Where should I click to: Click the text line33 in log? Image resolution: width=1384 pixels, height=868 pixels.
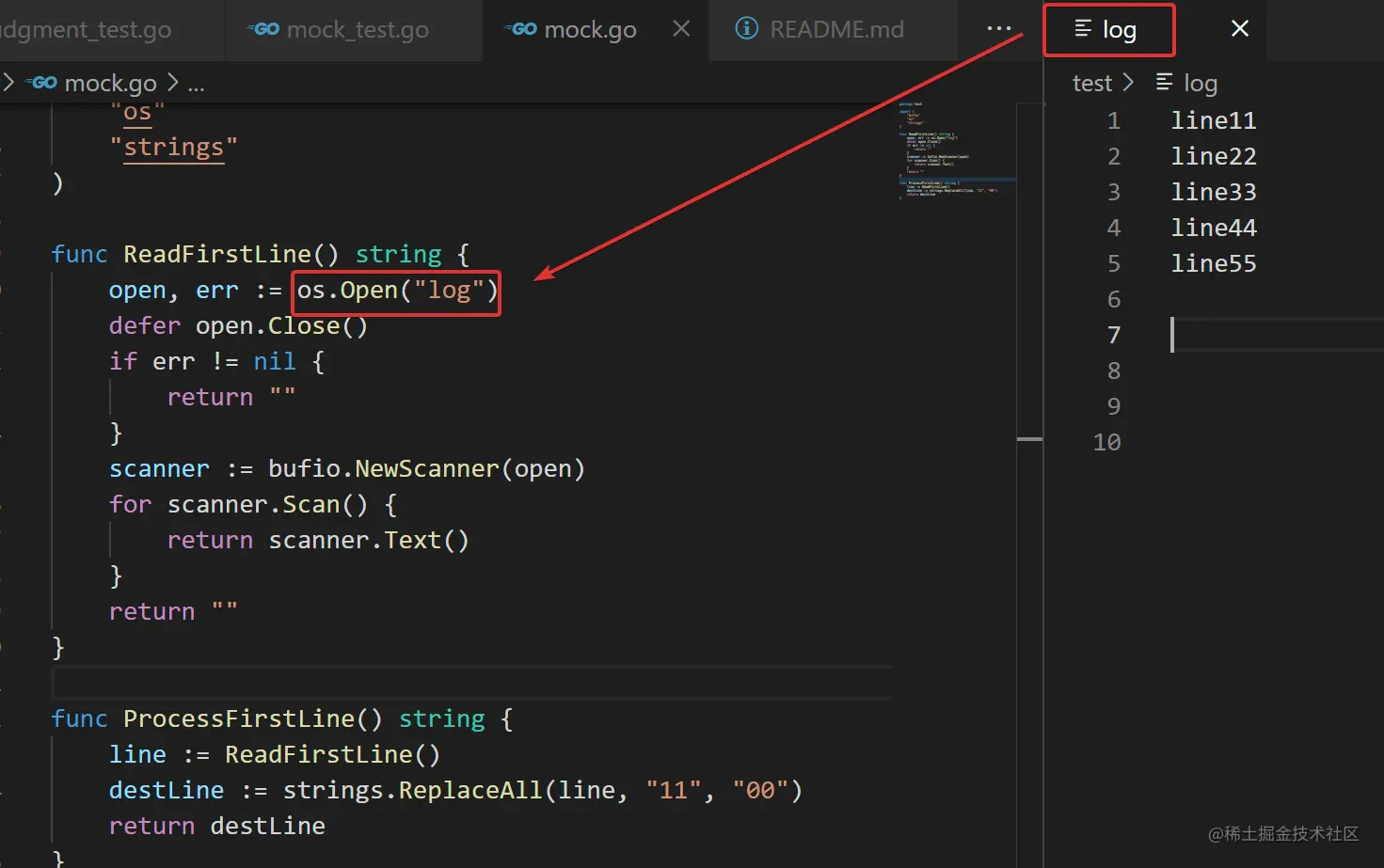pyautogui.click(x=1214, y=192)
